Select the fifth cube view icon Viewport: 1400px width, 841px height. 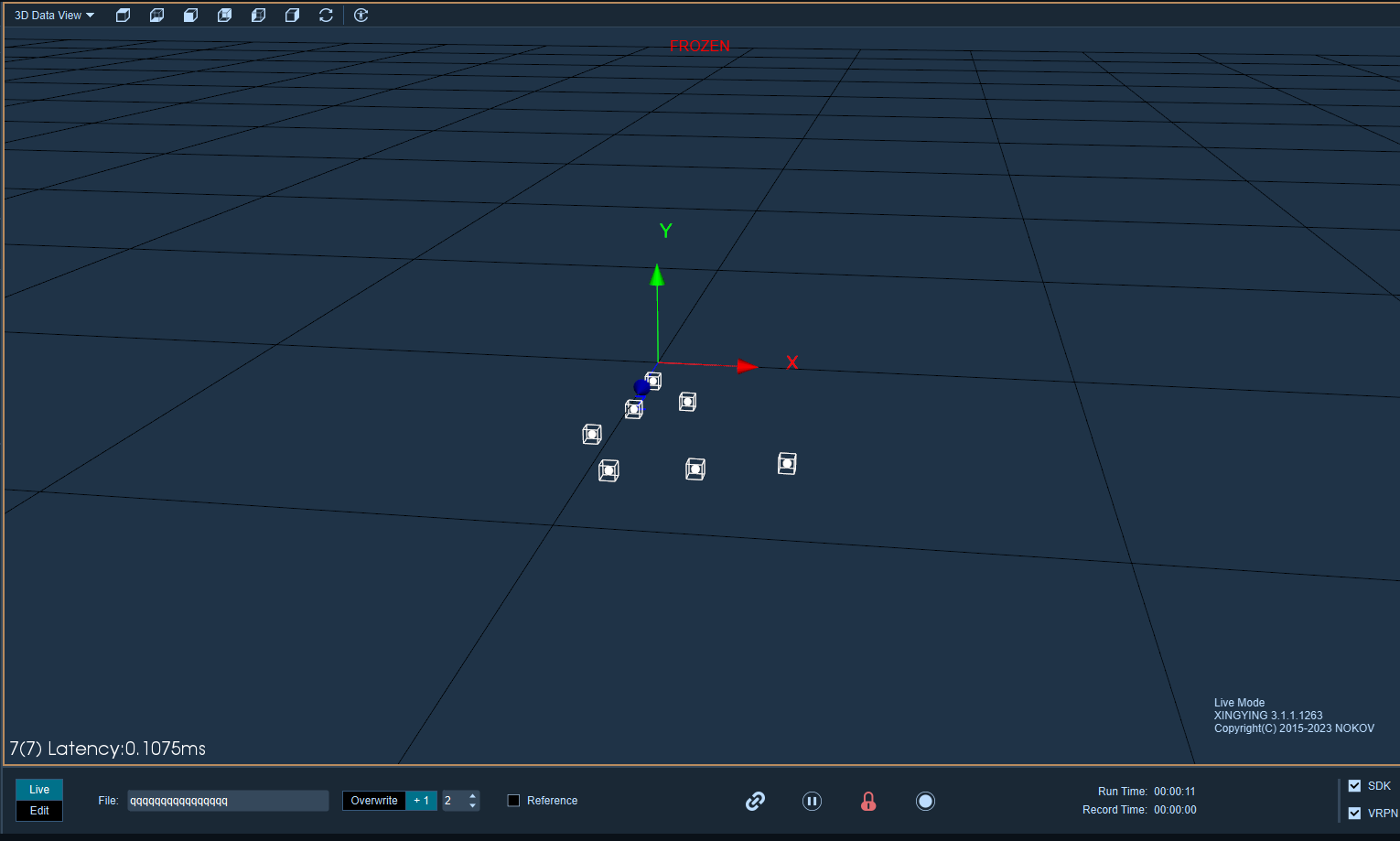point(259,16)
